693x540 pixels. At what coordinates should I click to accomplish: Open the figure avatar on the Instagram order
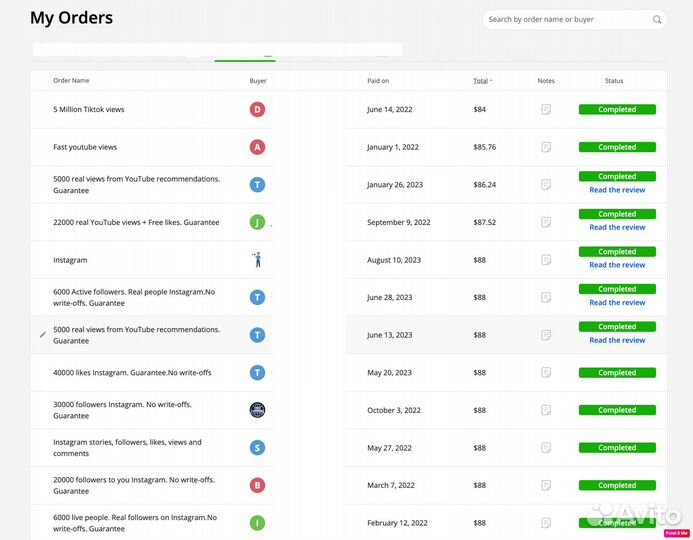(x=257, y=260)
